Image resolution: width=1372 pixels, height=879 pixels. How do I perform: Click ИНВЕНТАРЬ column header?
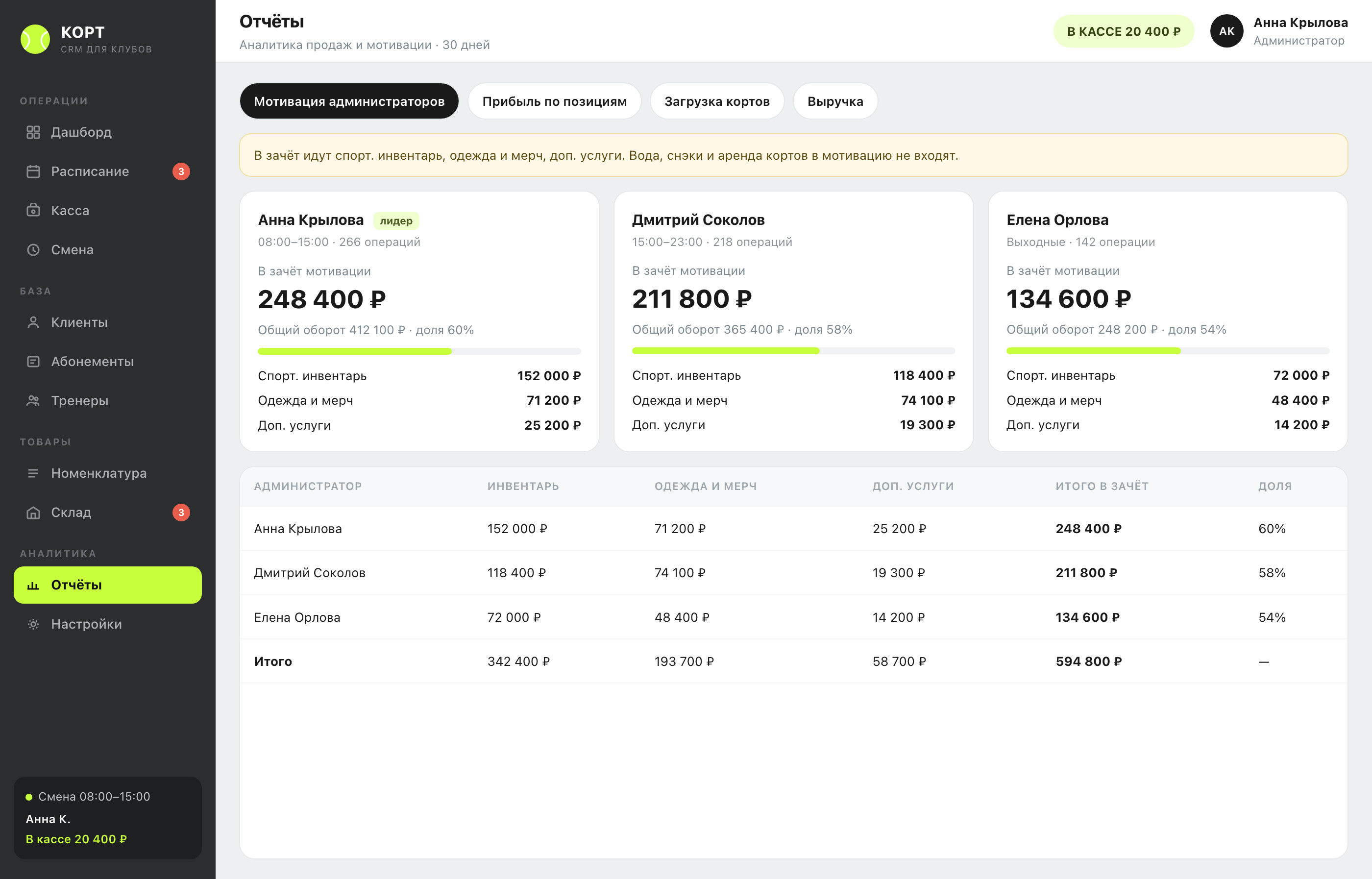523,487
